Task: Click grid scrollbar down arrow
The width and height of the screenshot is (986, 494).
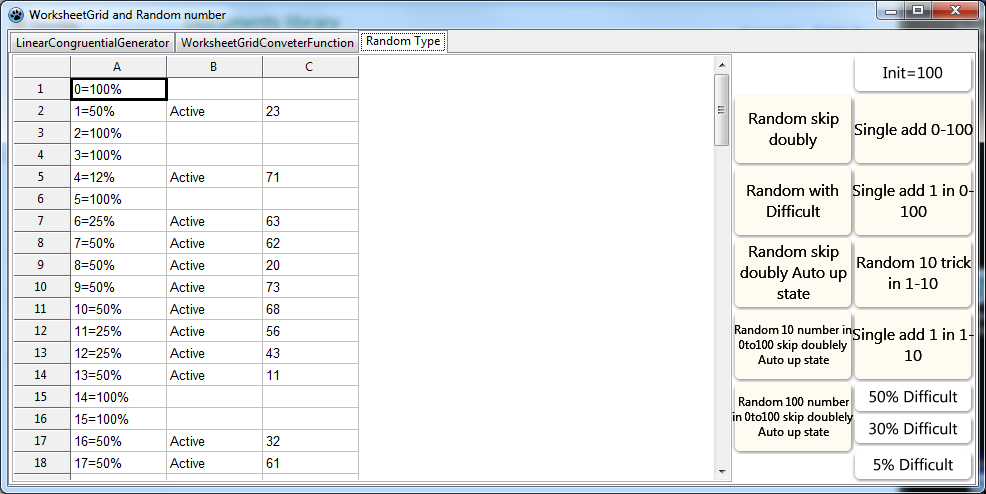Action: pos(722,471)
